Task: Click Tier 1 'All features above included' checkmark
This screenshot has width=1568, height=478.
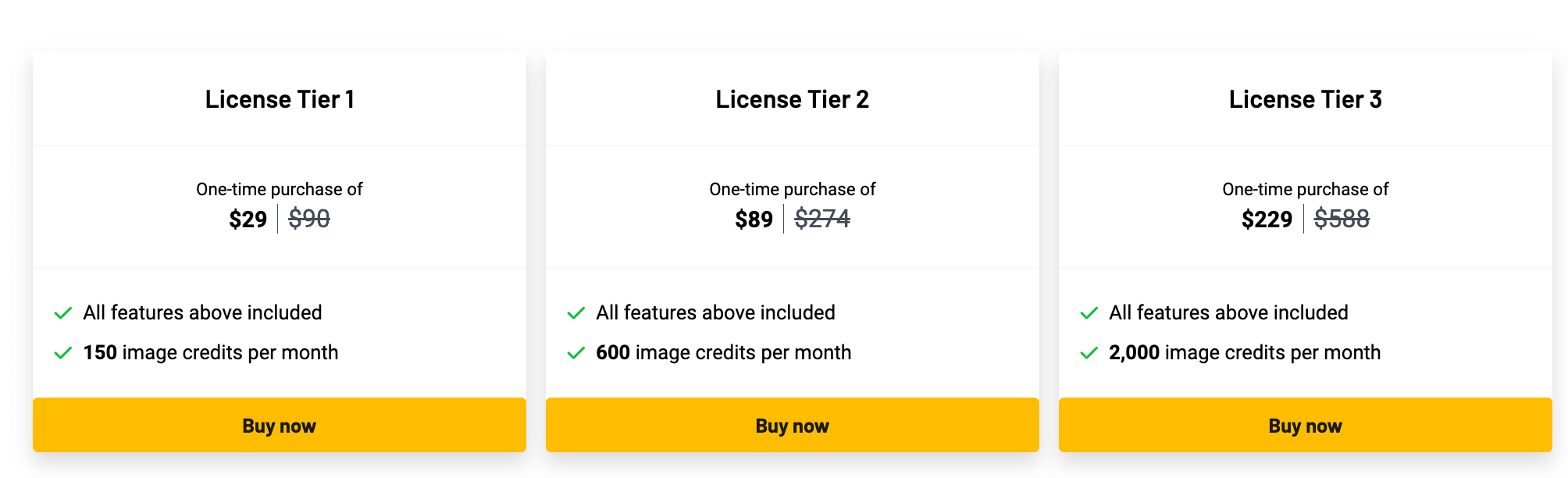Action: (63, 313)
